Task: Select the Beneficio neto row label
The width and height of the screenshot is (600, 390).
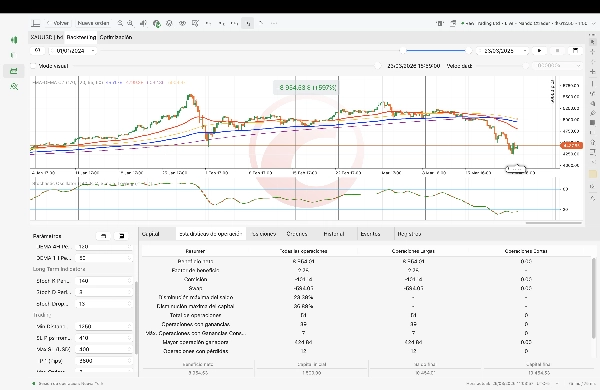Action: (195, 261)
